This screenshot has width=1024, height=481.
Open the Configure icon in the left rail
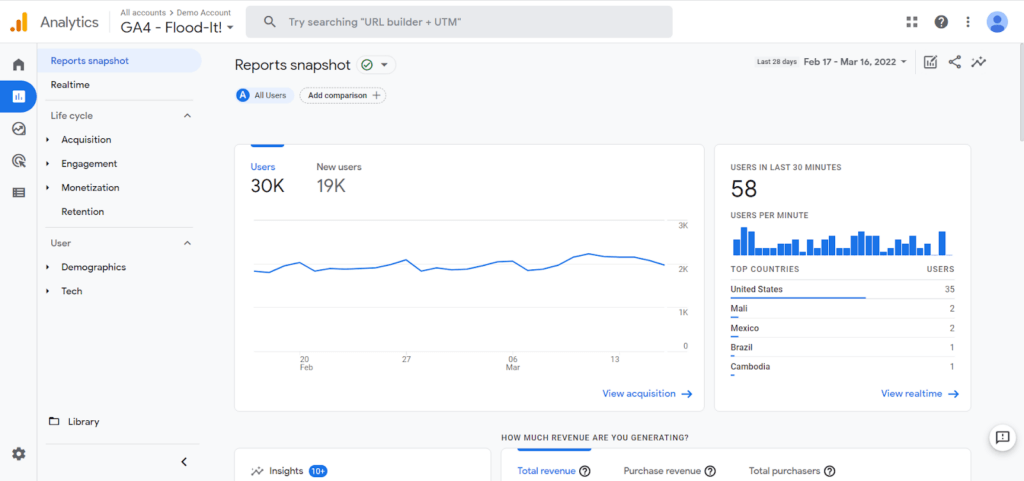click(18, 193)
